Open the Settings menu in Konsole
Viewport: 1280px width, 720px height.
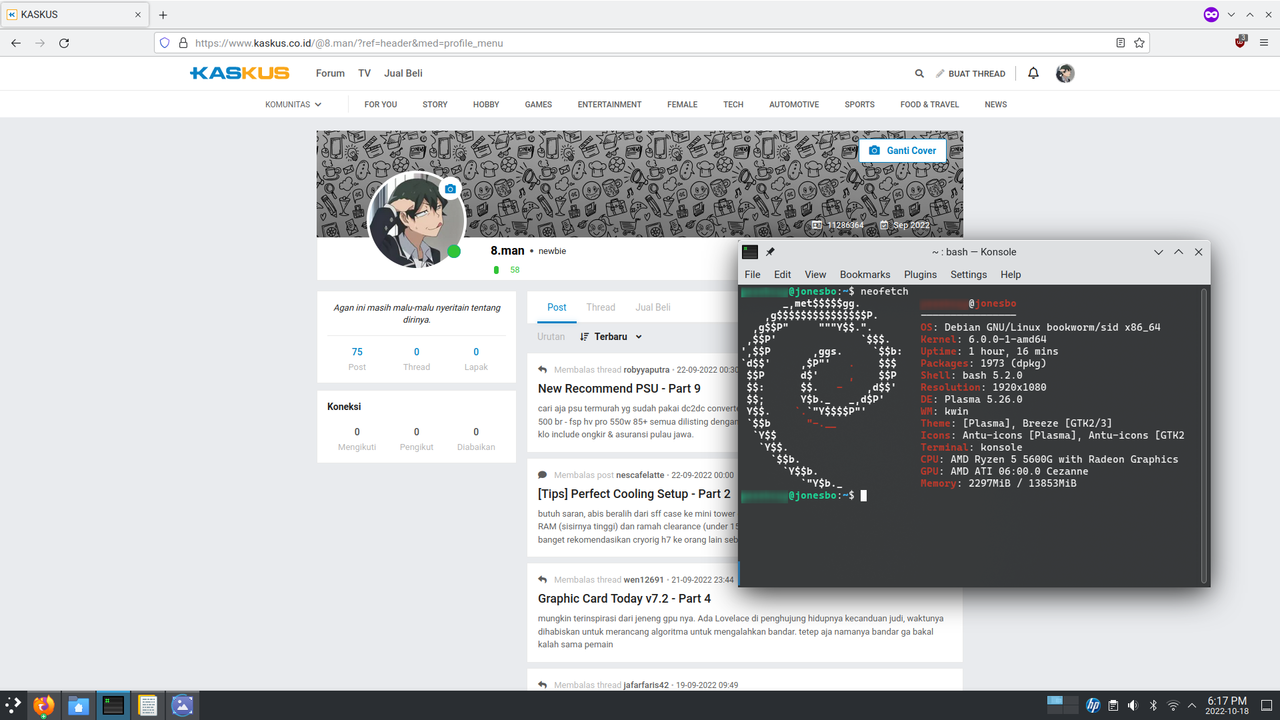click(968, 274)
